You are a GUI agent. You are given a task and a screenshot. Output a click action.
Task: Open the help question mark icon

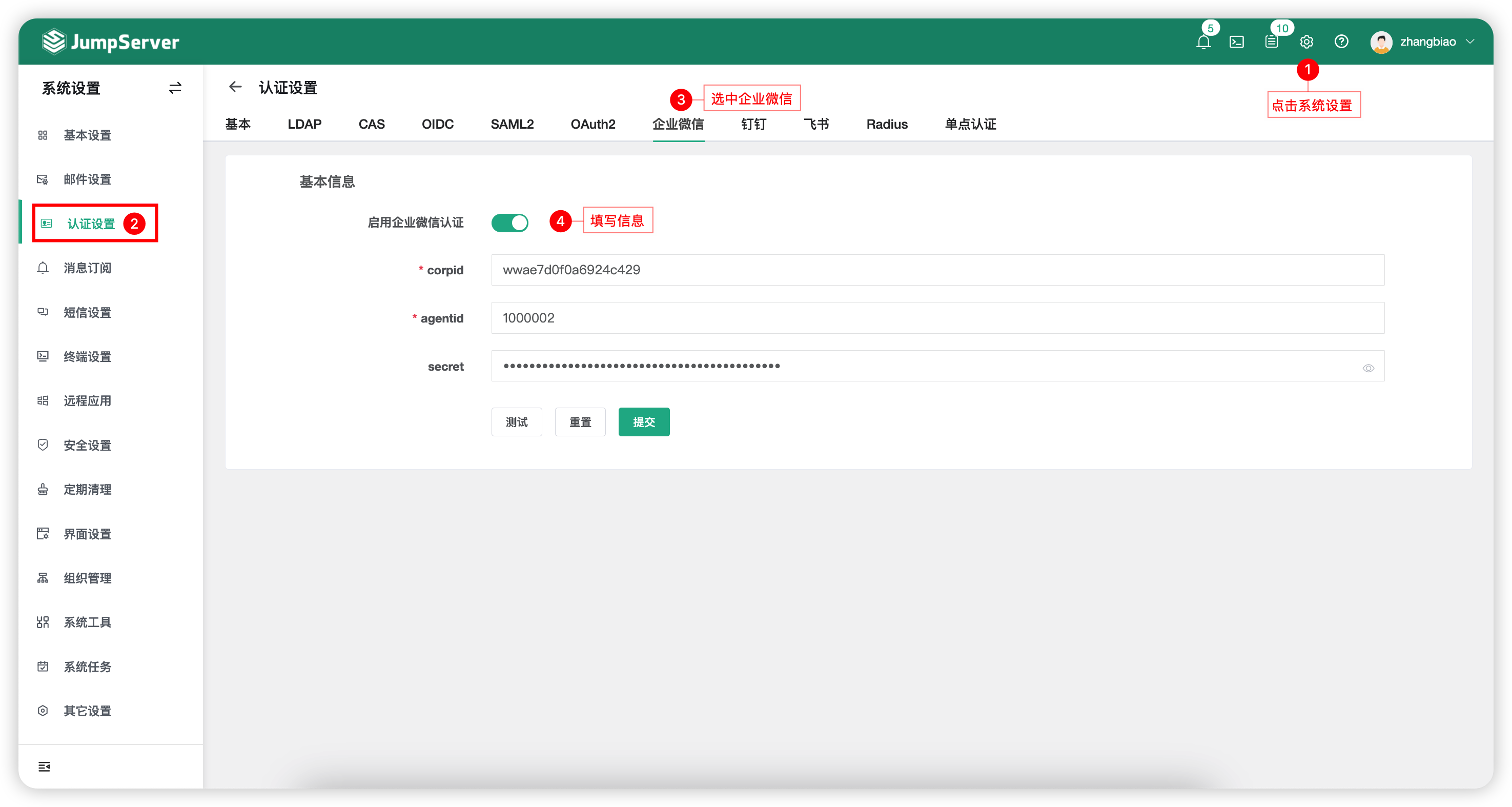coord(1341,42)
